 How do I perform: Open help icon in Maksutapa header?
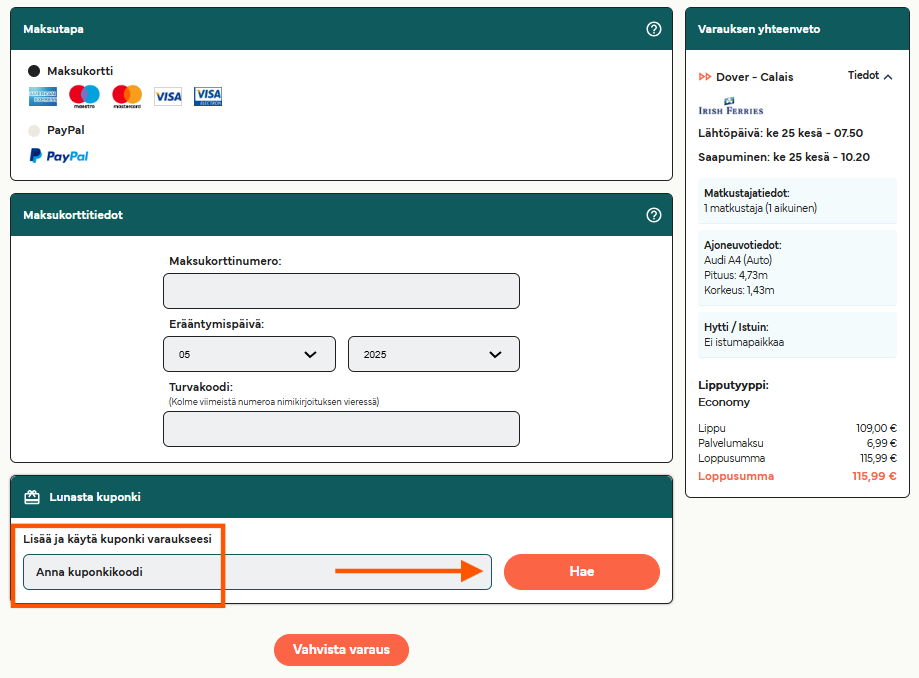(654, 29)
